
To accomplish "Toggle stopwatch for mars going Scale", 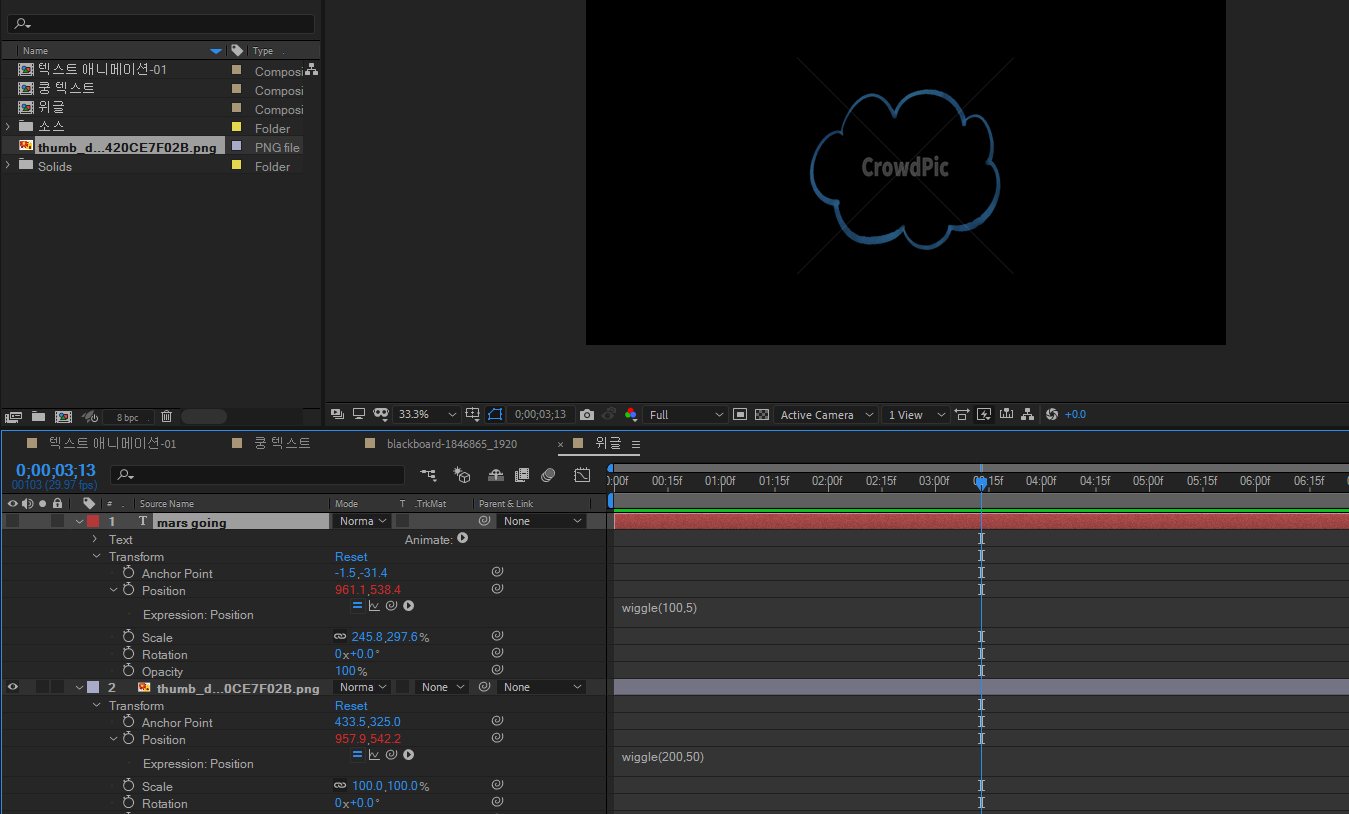I will 128,637.
